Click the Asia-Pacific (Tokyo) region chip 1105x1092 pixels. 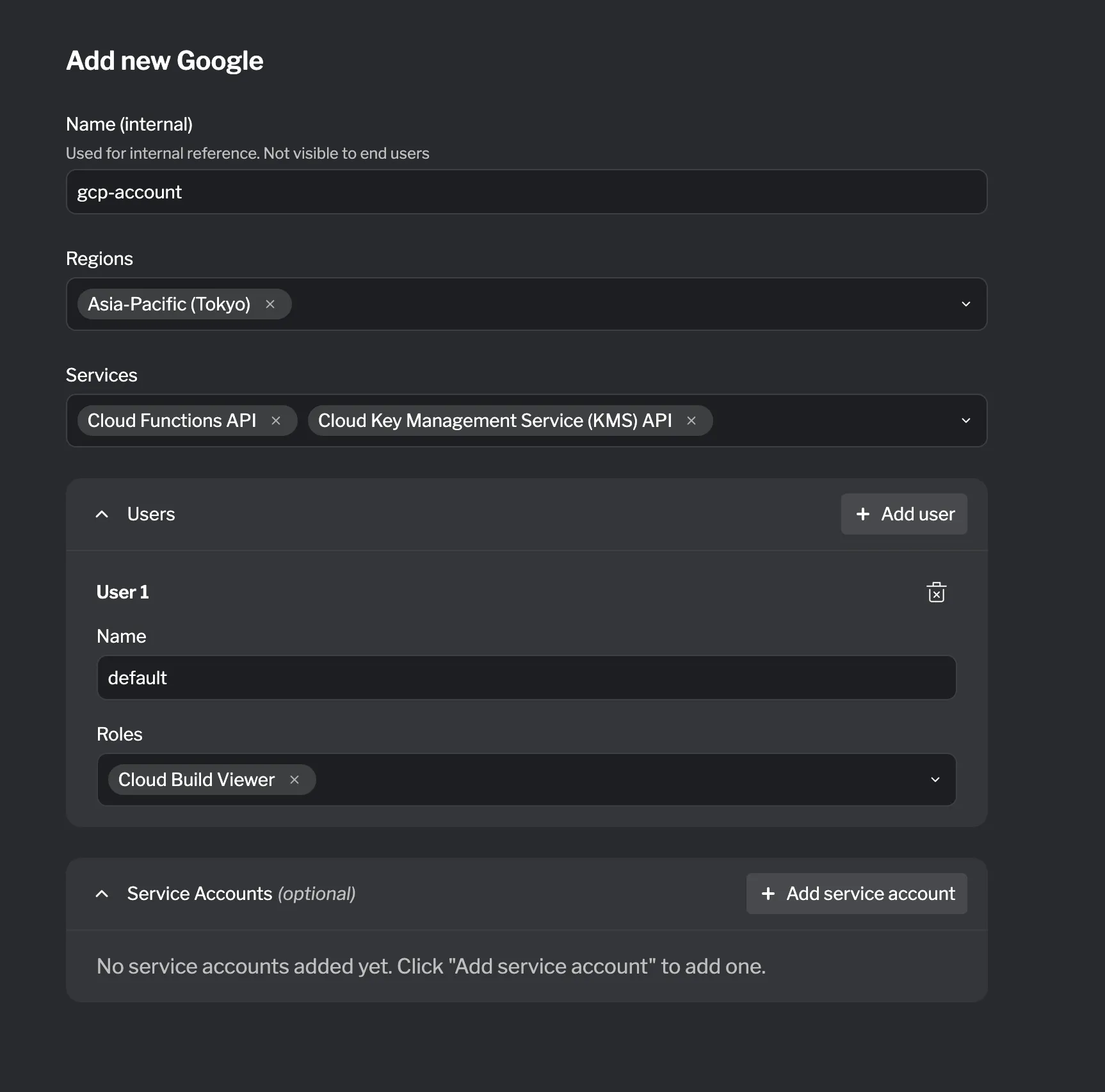pos(169,304)
